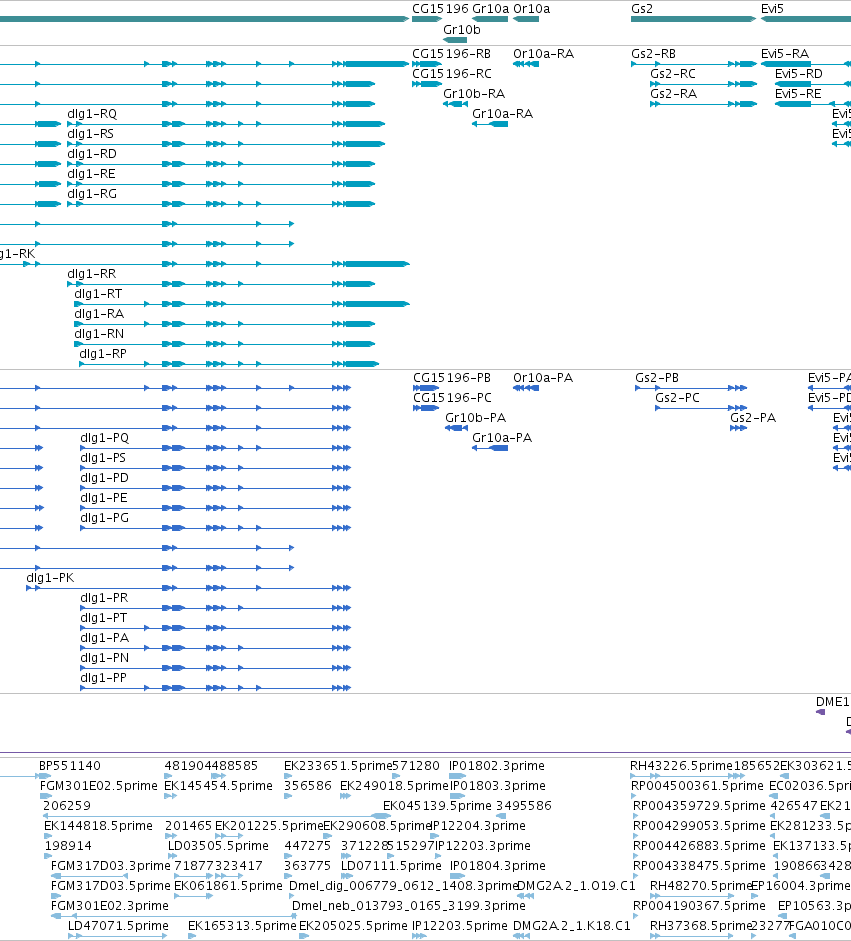
Task: Select protein dlg1-PP
Action: 103,678
